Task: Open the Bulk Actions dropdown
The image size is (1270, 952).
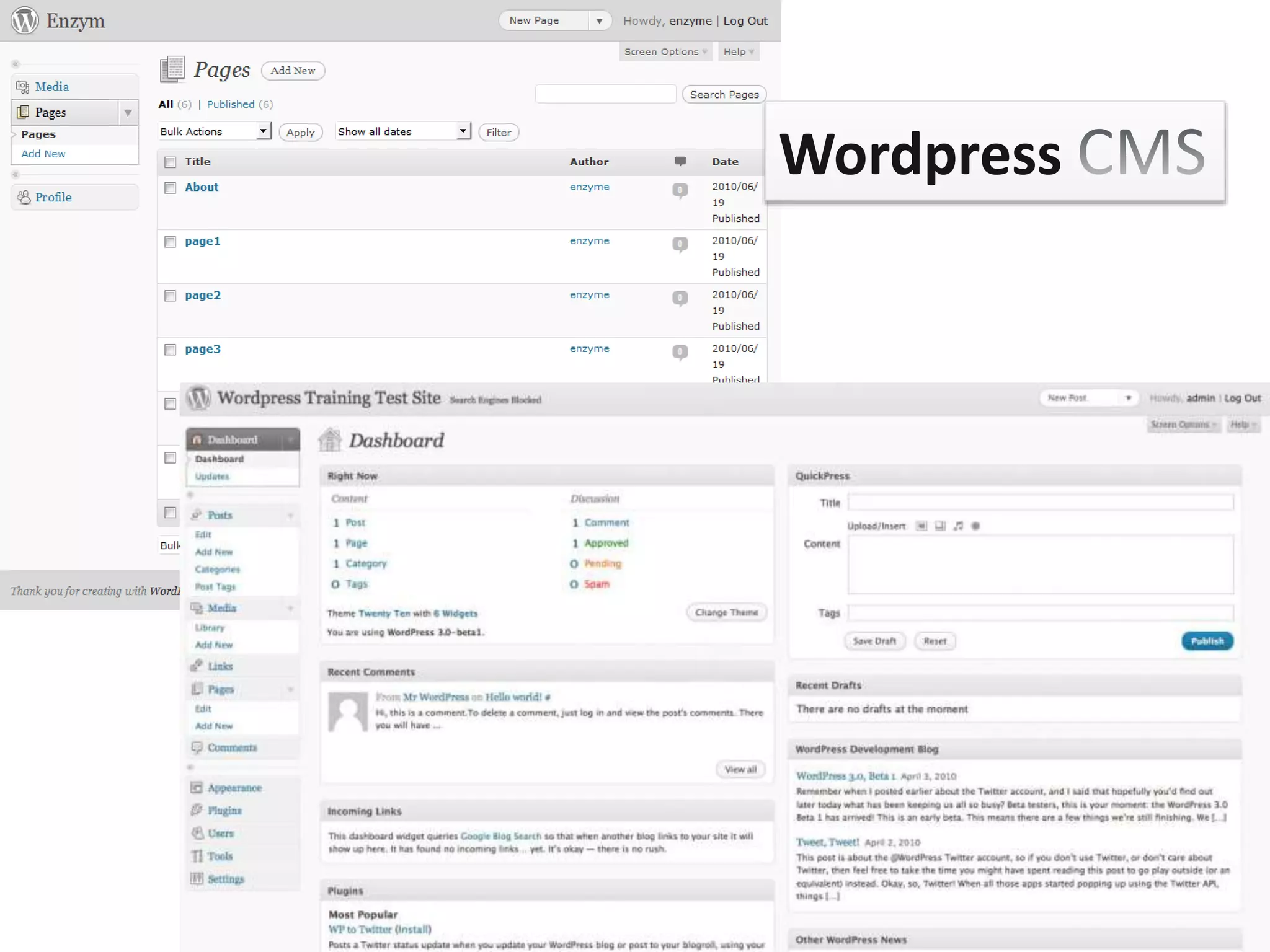Action: (215, 131)
